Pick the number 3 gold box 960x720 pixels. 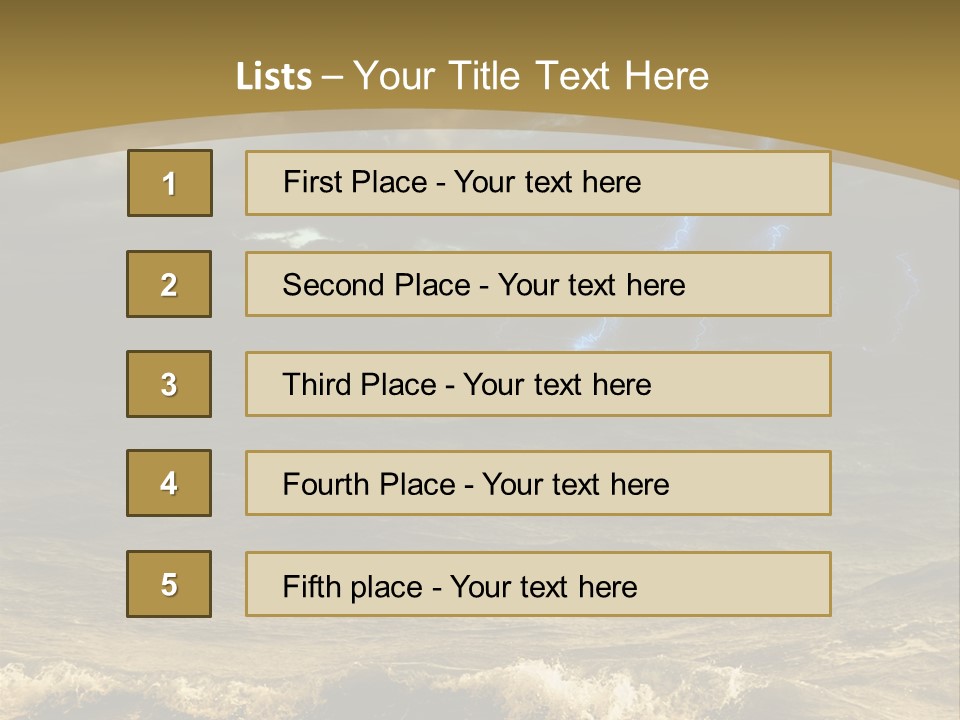click(169, 384)
